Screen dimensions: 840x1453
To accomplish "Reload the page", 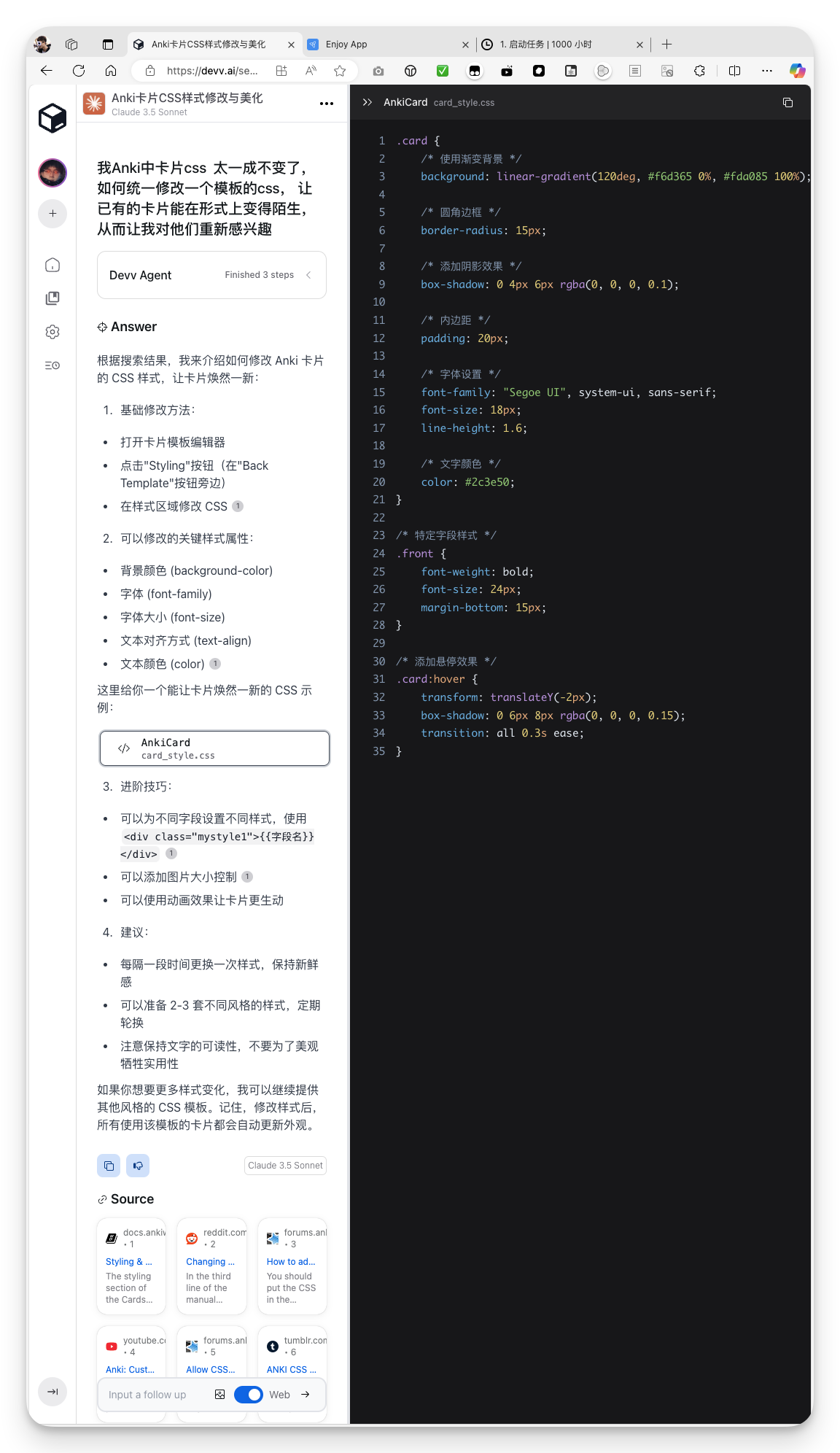I will (79, 71).
